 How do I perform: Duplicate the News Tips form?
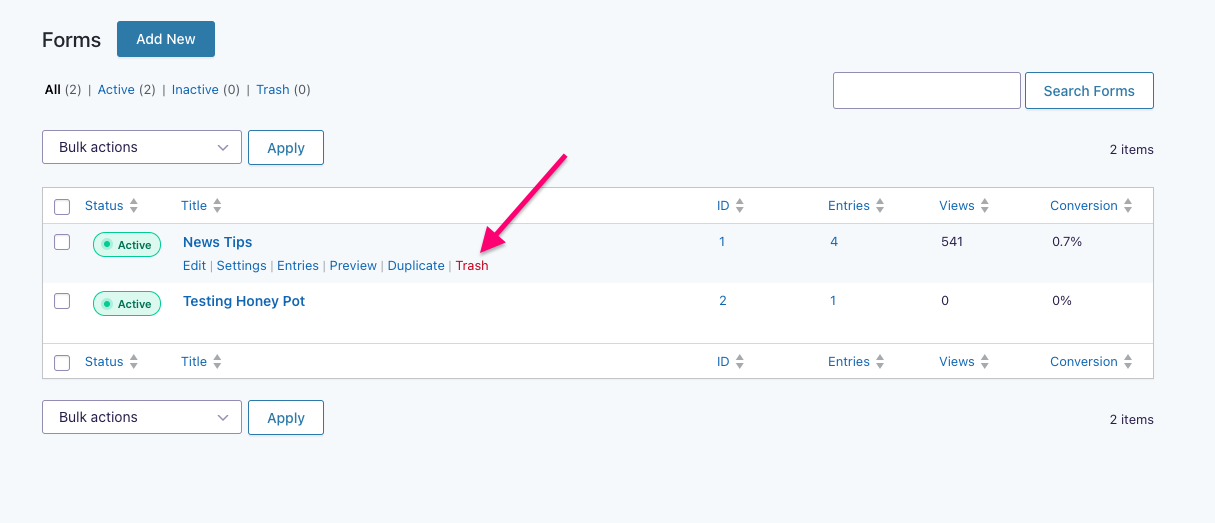coord(416,266)
